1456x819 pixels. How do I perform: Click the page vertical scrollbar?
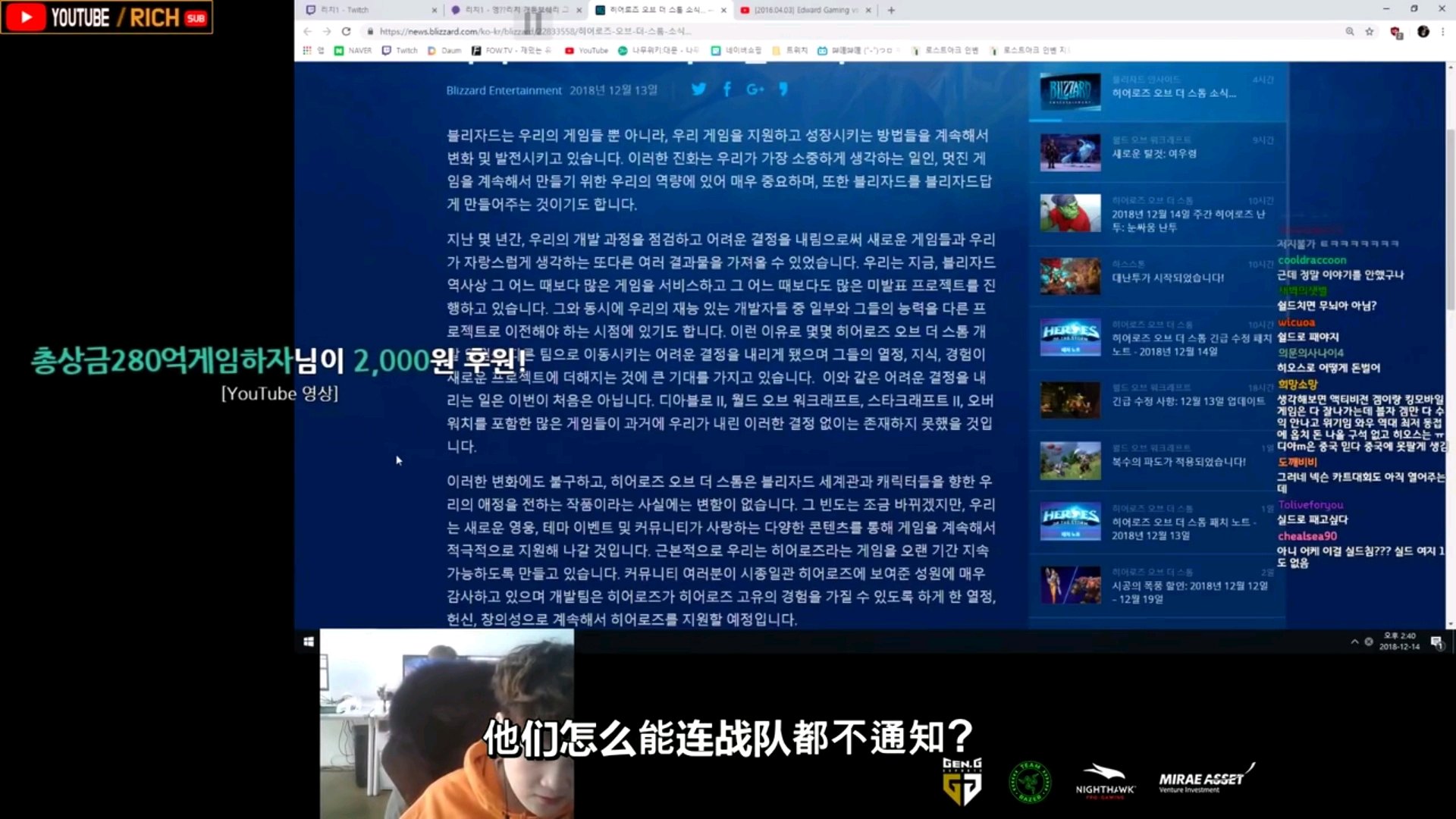coord(1451,220)
